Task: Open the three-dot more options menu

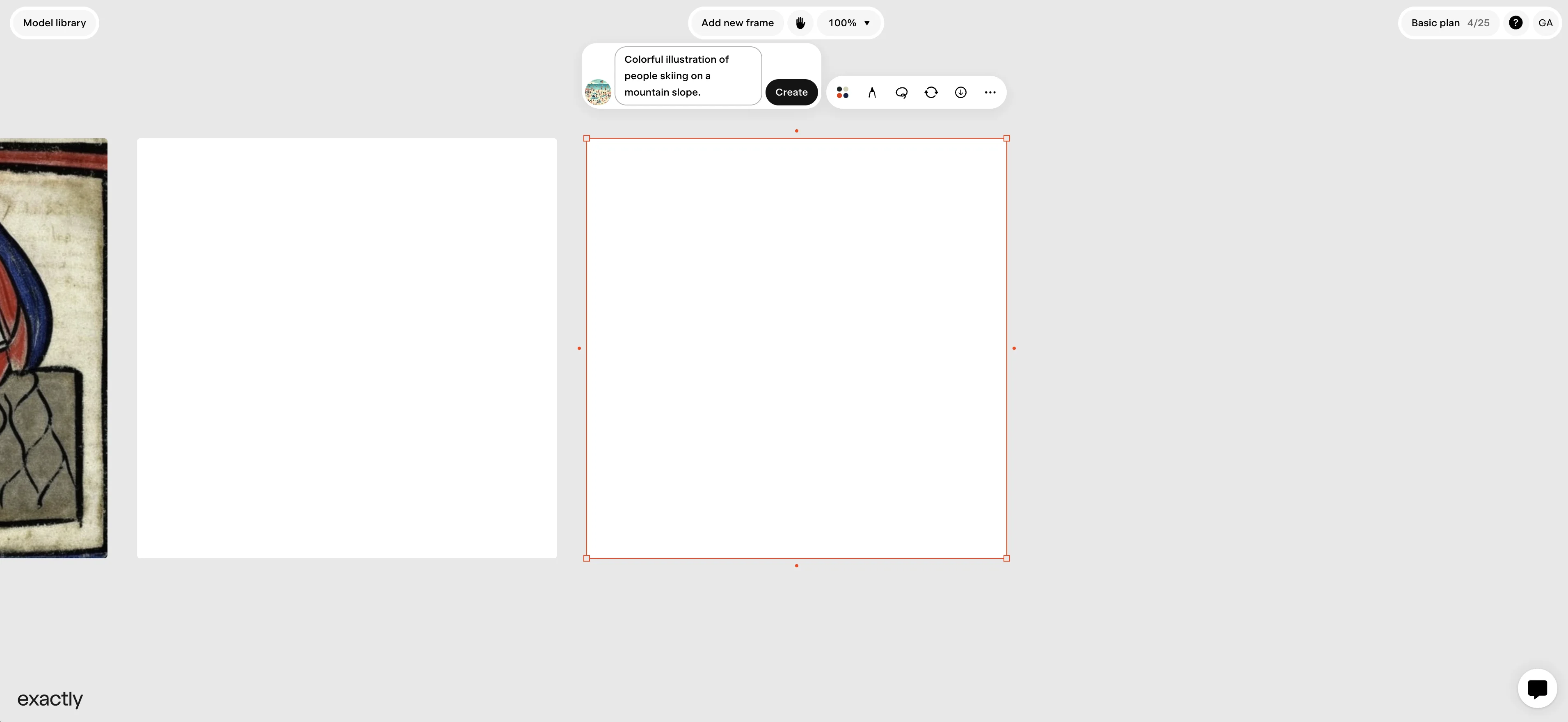Action: pyautogui.click(x=990, y=93)
